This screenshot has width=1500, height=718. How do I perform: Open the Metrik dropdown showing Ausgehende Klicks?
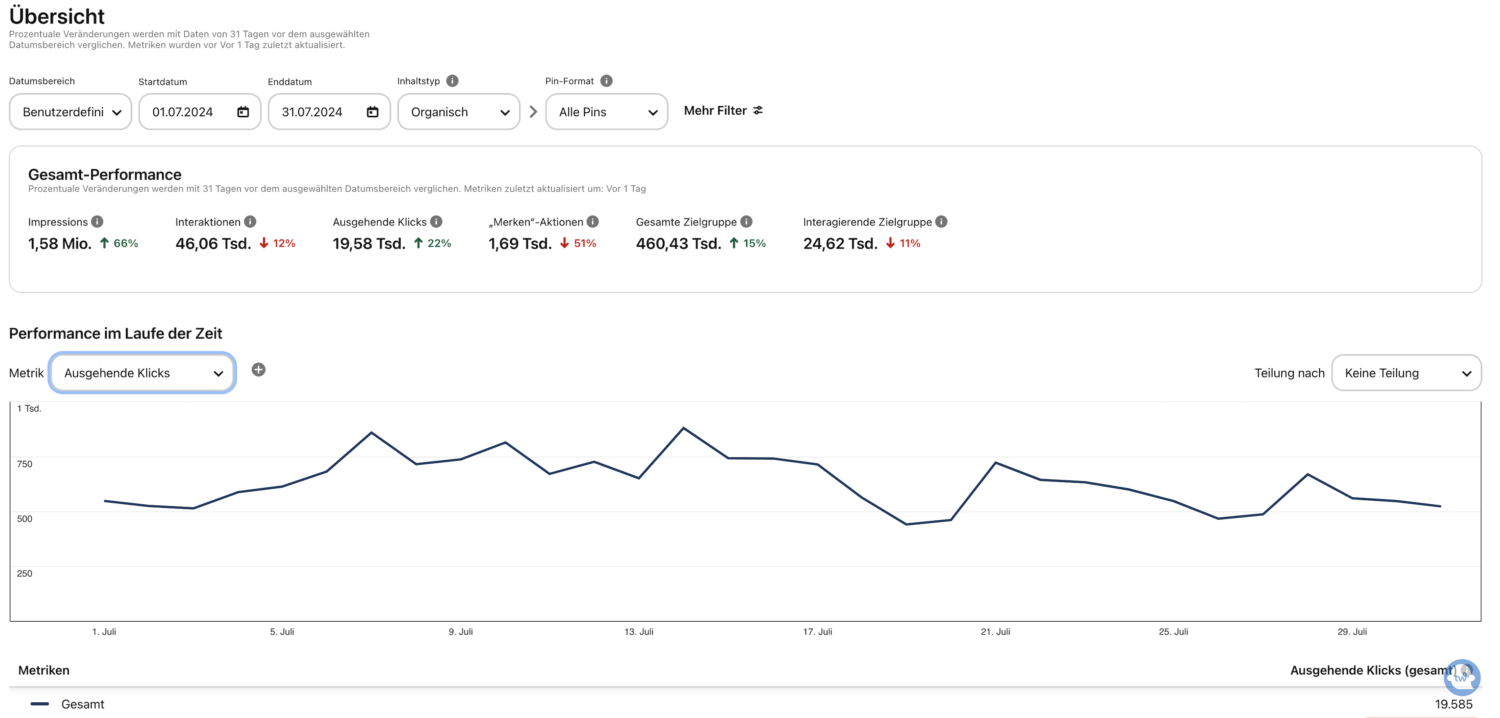(143, 373)
